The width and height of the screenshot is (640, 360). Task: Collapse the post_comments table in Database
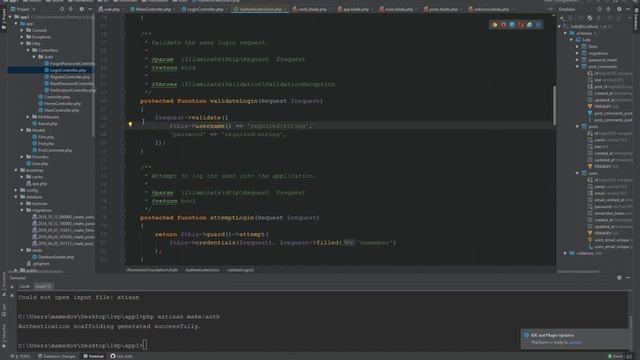(578, 67)
